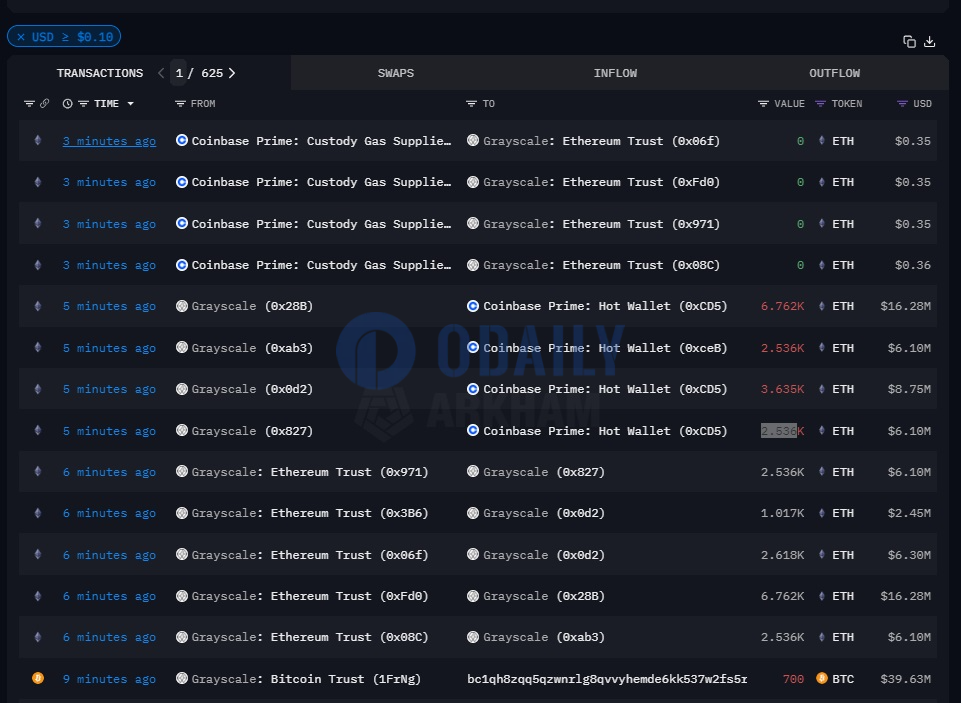This screenshot has width=961, height=703.
Task: Click the $39.63M USD amount
Action: (905, 678)
